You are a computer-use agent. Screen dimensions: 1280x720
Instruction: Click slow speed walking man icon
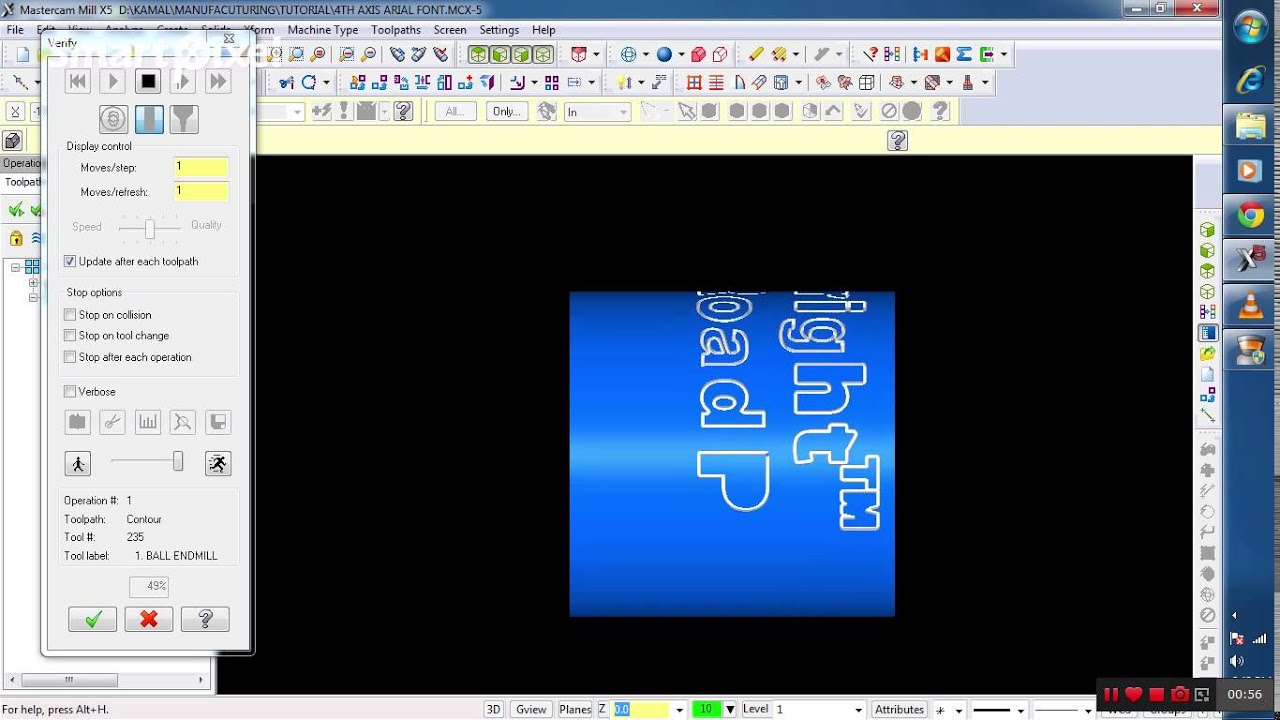click(77, 463)
